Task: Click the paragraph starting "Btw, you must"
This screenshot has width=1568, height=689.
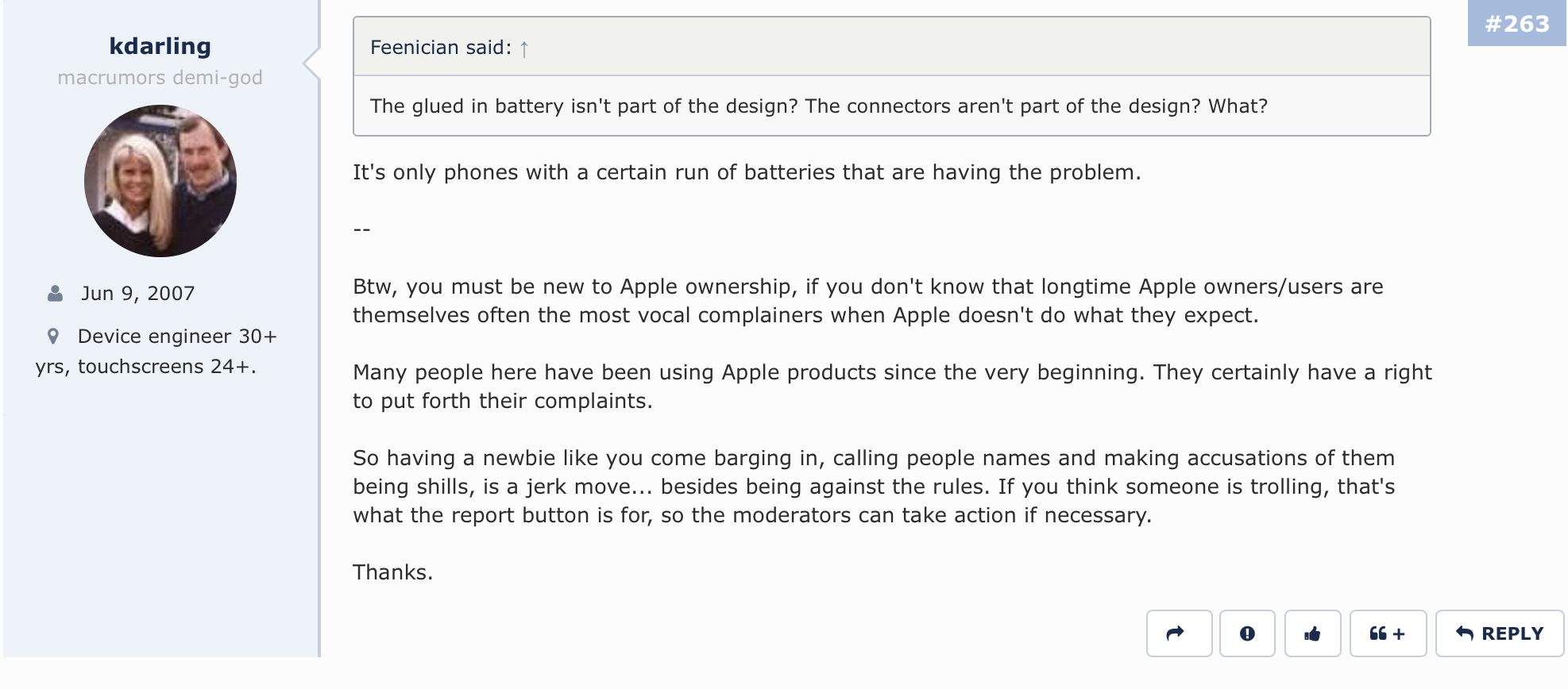Action: click(868, 301)
